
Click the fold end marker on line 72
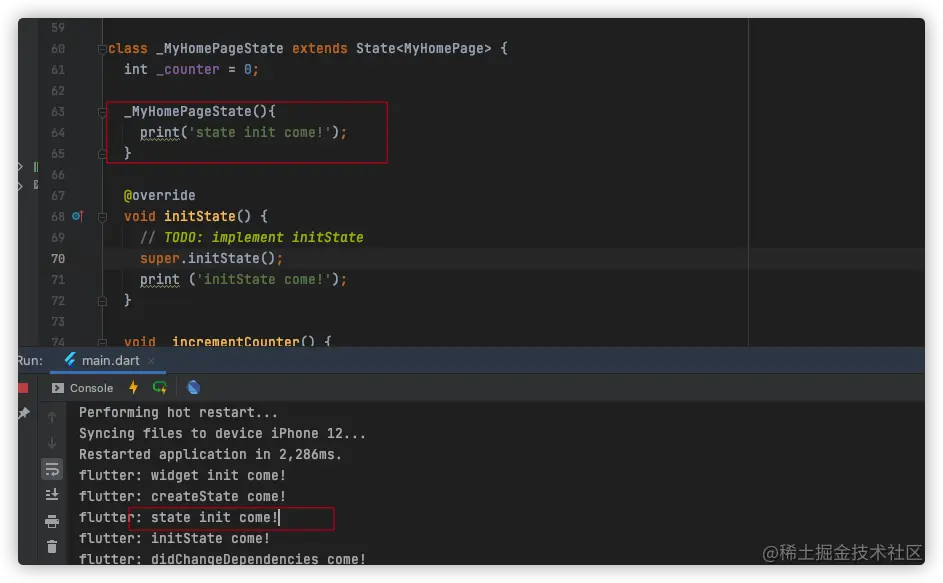(x=102, y=301)
